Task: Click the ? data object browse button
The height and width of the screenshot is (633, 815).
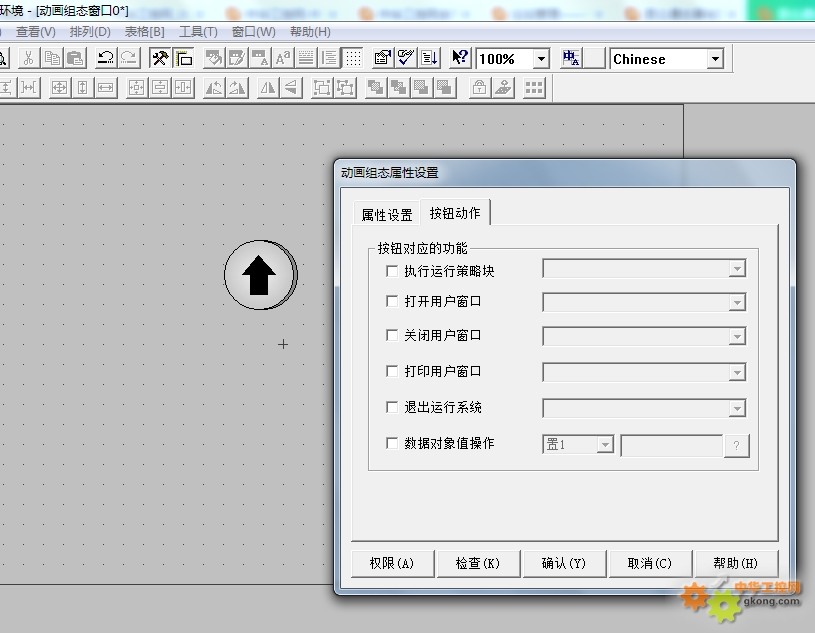Action: coord(737,445)
